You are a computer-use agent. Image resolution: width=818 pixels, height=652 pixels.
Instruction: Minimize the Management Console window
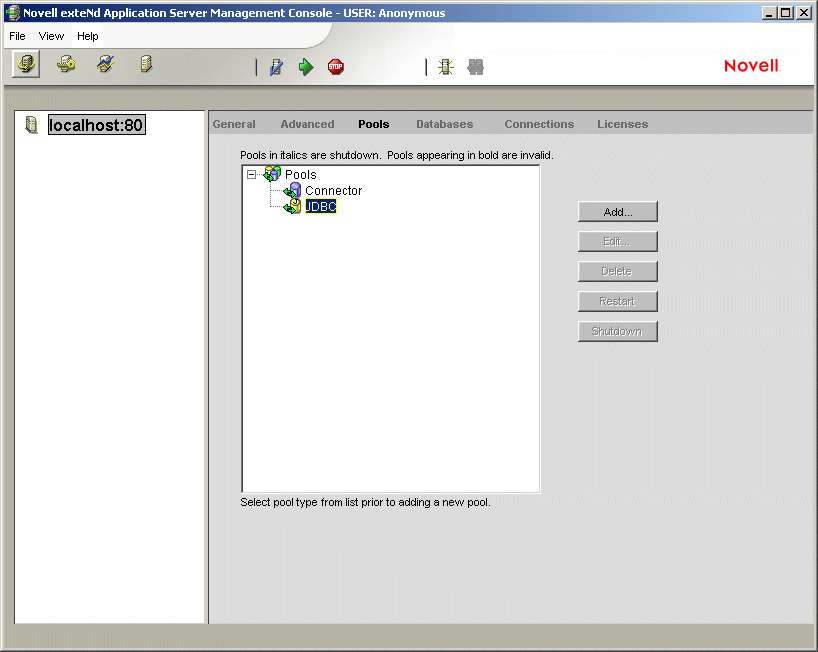coord(768,13)
